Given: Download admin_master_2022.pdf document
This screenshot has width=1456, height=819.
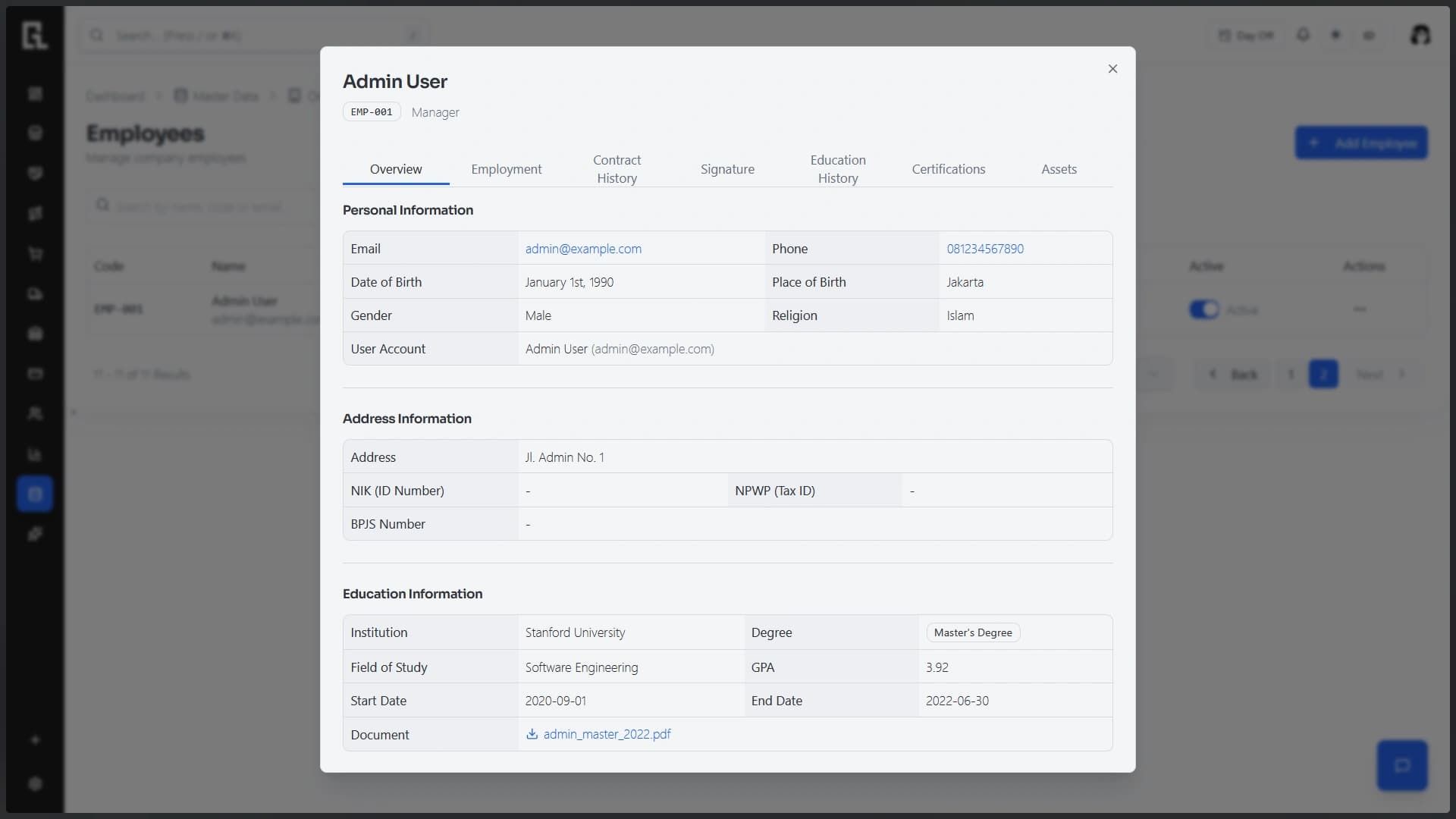Looking at the screenshot, I should [x=607, y=734].
